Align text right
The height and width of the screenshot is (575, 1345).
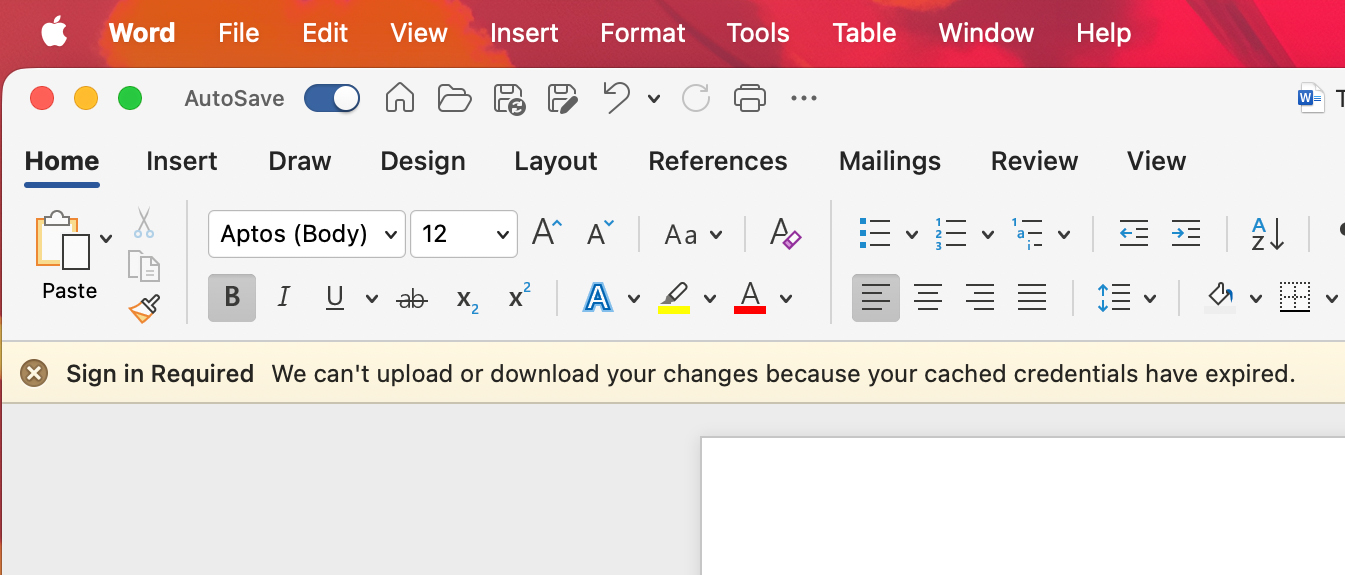pyautogui.click(x=980, y=298)
